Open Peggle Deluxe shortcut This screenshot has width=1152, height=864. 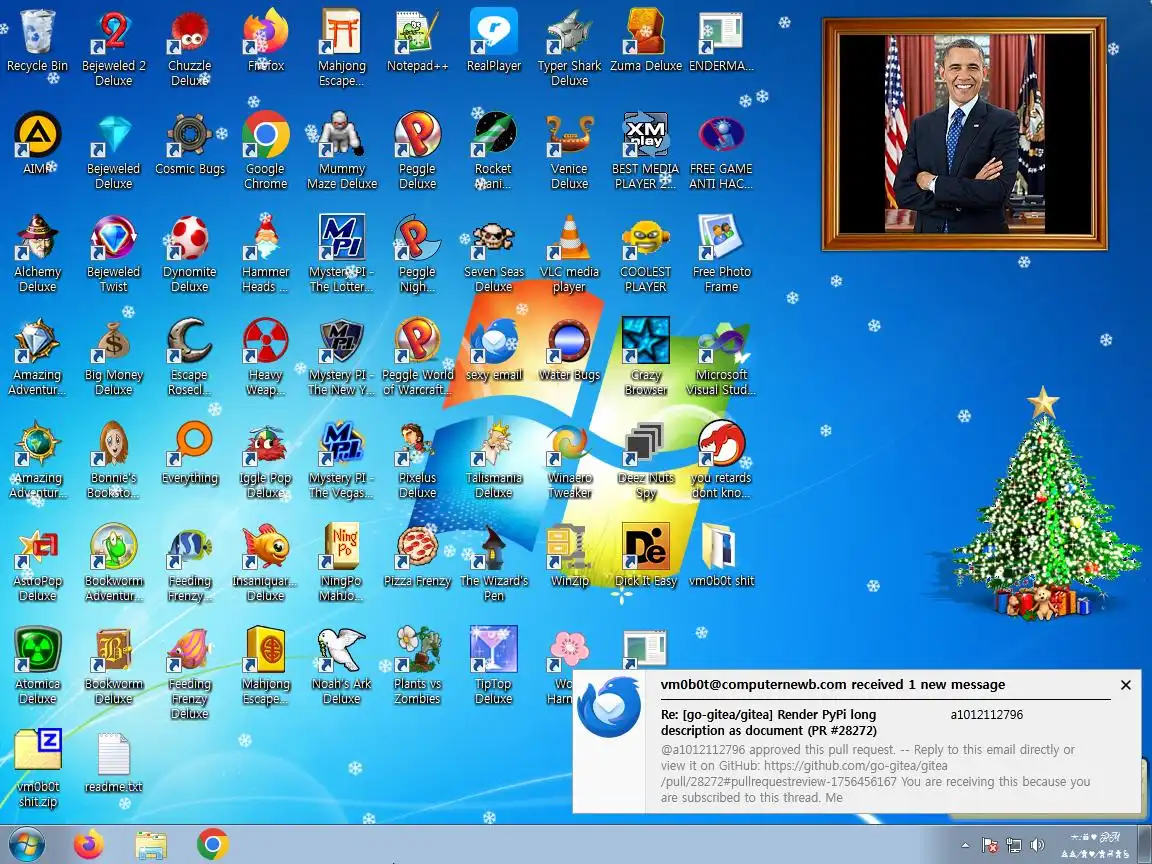pyautogui.click(x=417, y=151)
